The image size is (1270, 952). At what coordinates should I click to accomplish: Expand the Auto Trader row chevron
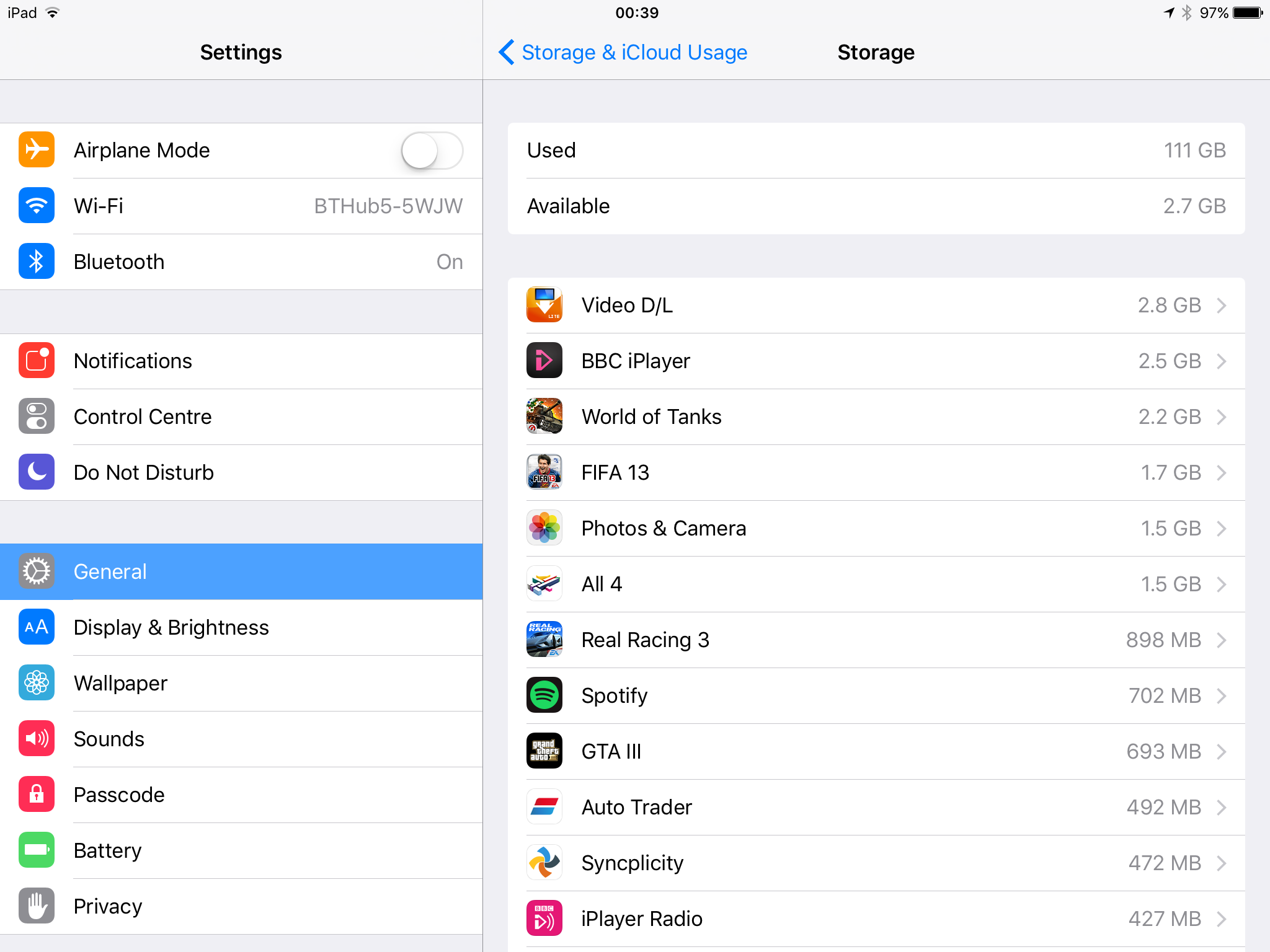1222,807
